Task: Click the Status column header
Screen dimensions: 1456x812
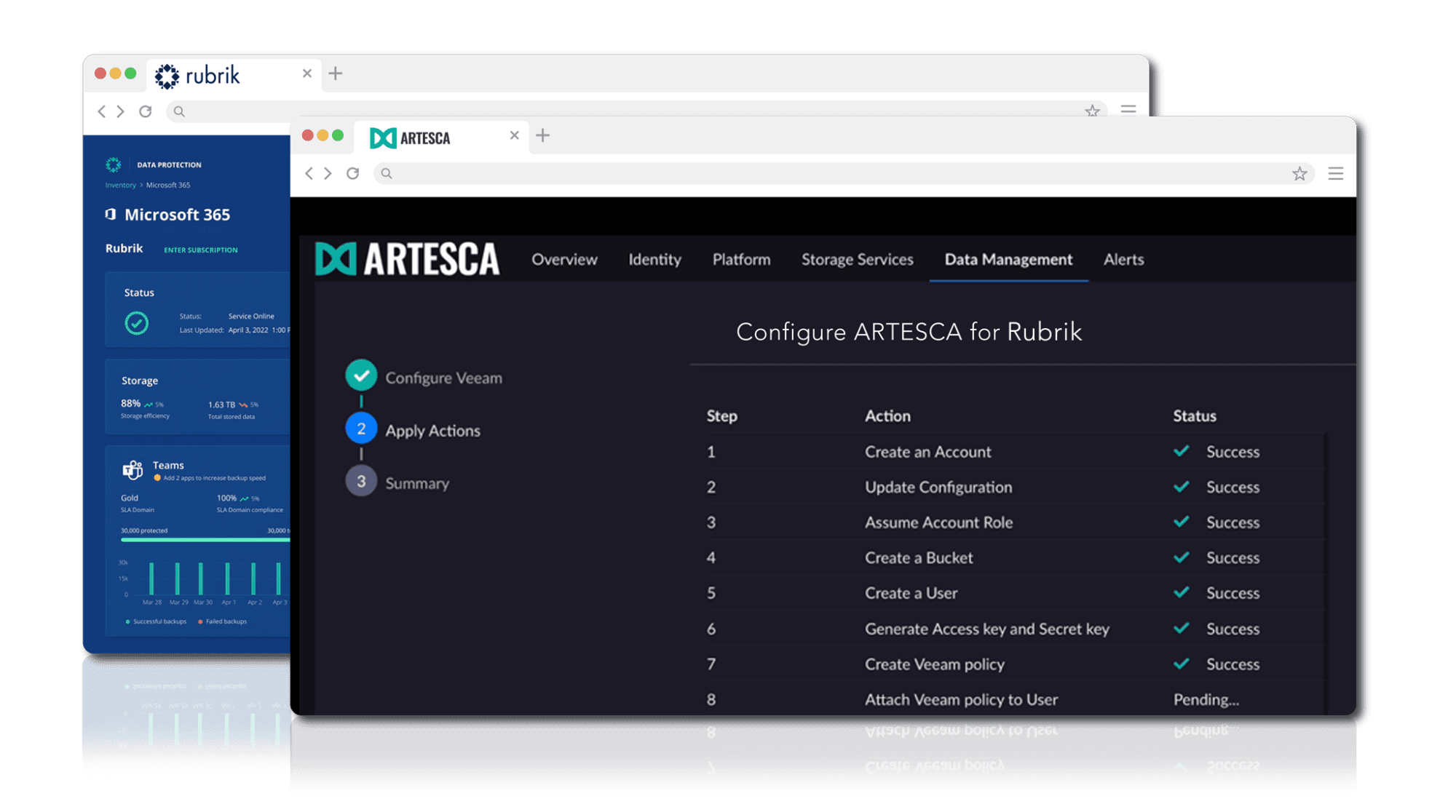Action: 1194,416
